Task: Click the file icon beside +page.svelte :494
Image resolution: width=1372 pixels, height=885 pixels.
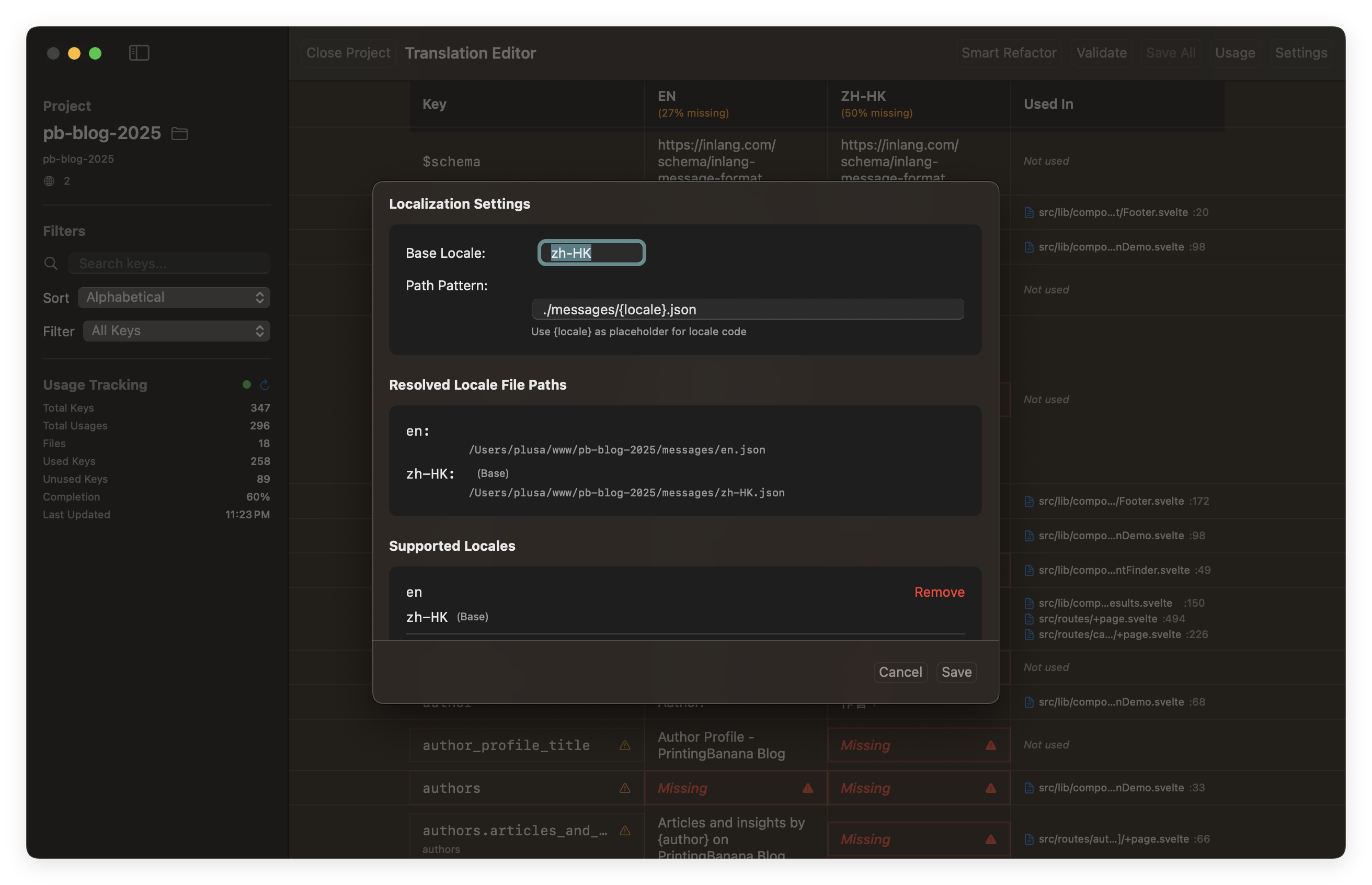Action: (1028, 619)
